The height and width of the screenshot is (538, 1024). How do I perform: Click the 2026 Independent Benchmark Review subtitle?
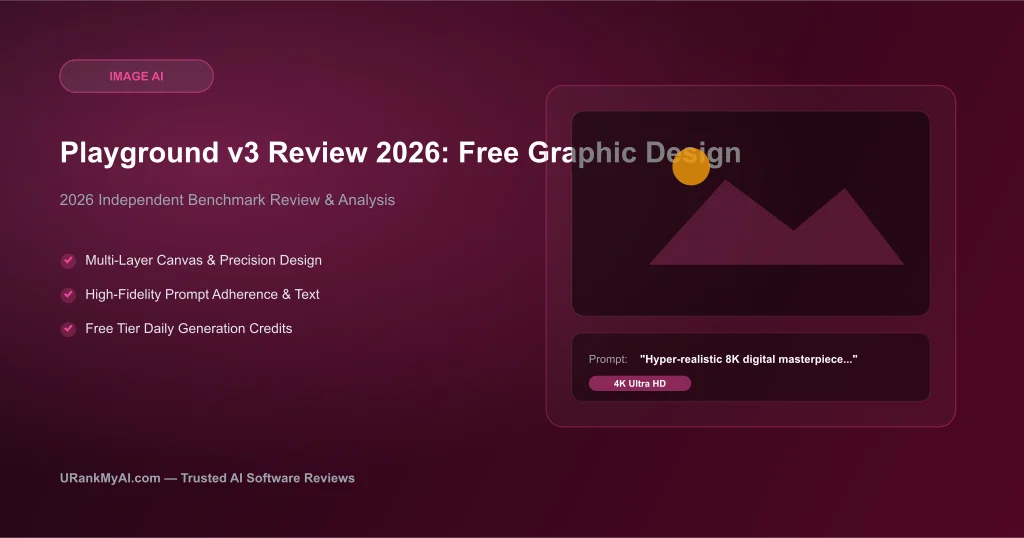pyautogui.click(x=227, y=200)
